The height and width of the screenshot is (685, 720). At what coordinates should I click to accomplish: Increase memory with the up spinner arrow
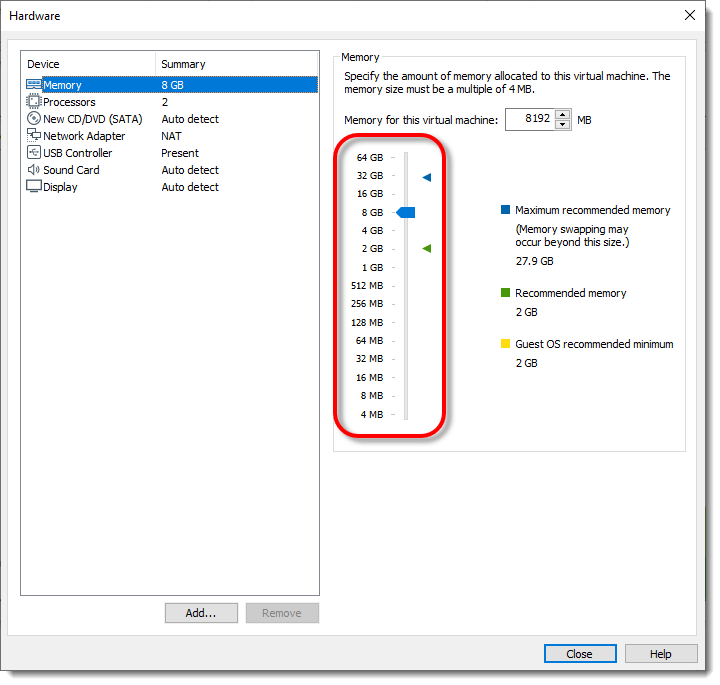coord(562,115)
